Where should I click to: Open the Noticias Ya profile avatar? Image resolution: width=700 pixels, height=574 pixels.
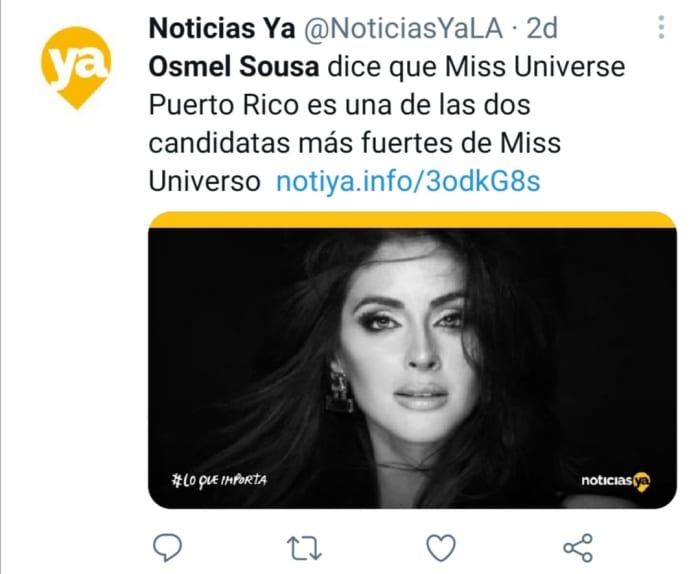(76, 67)
